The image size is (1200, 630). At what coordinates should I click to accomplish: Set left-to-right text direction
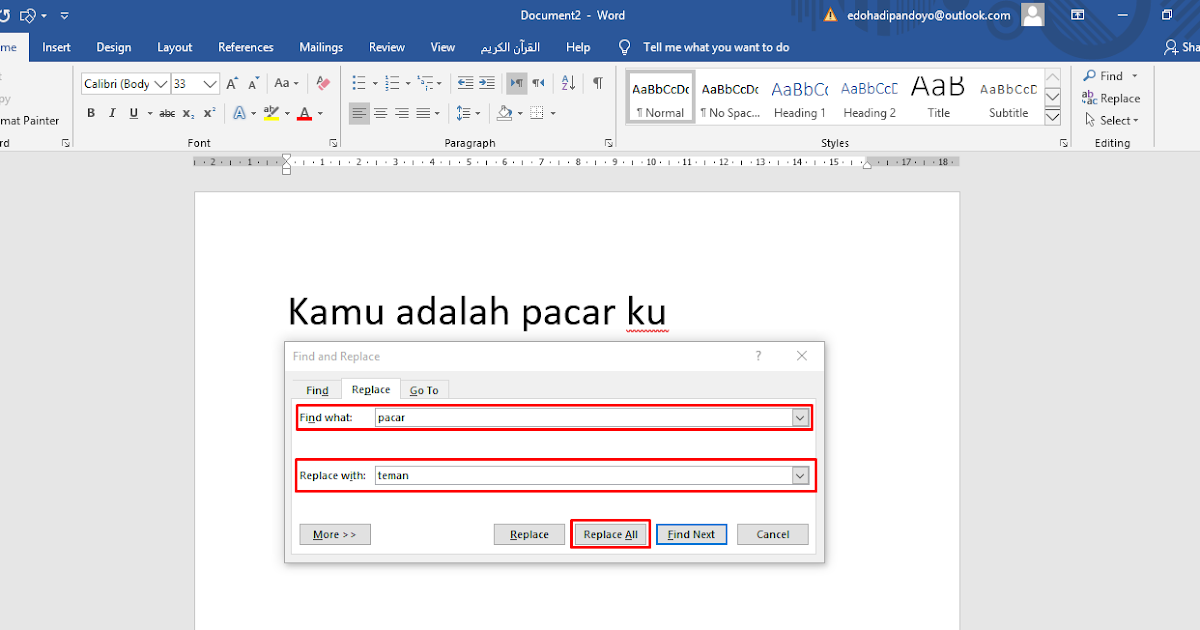tap(516, 83)
